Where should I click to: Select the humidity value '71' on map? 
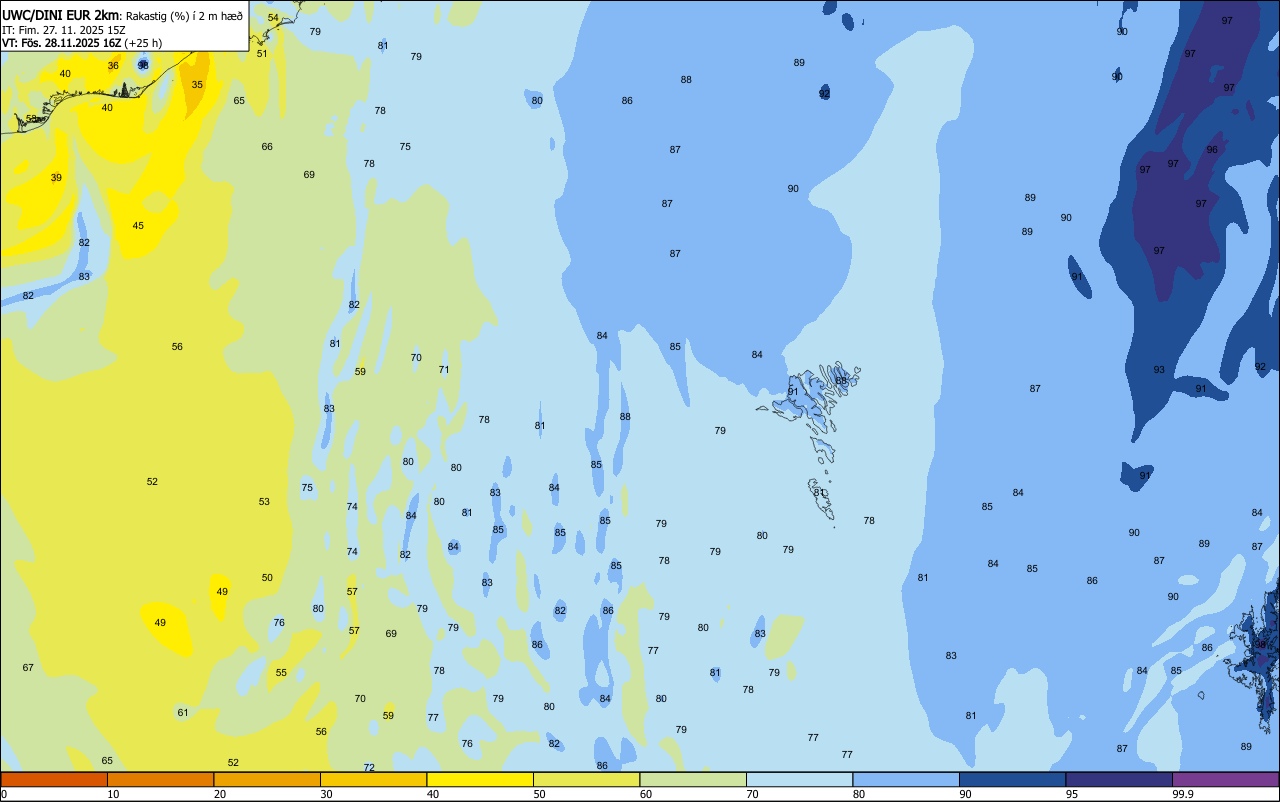(x=444, y=370)
